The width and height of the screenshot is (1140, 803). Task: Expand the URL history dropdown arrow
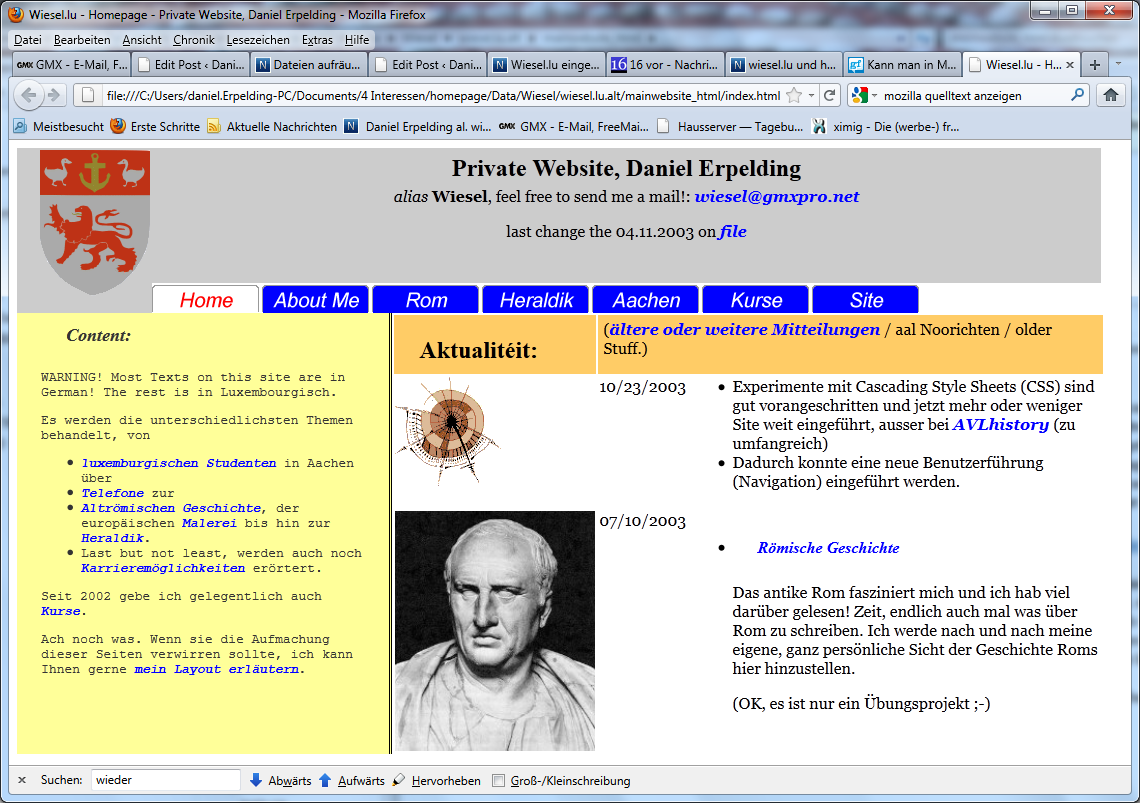click(811, 95)
